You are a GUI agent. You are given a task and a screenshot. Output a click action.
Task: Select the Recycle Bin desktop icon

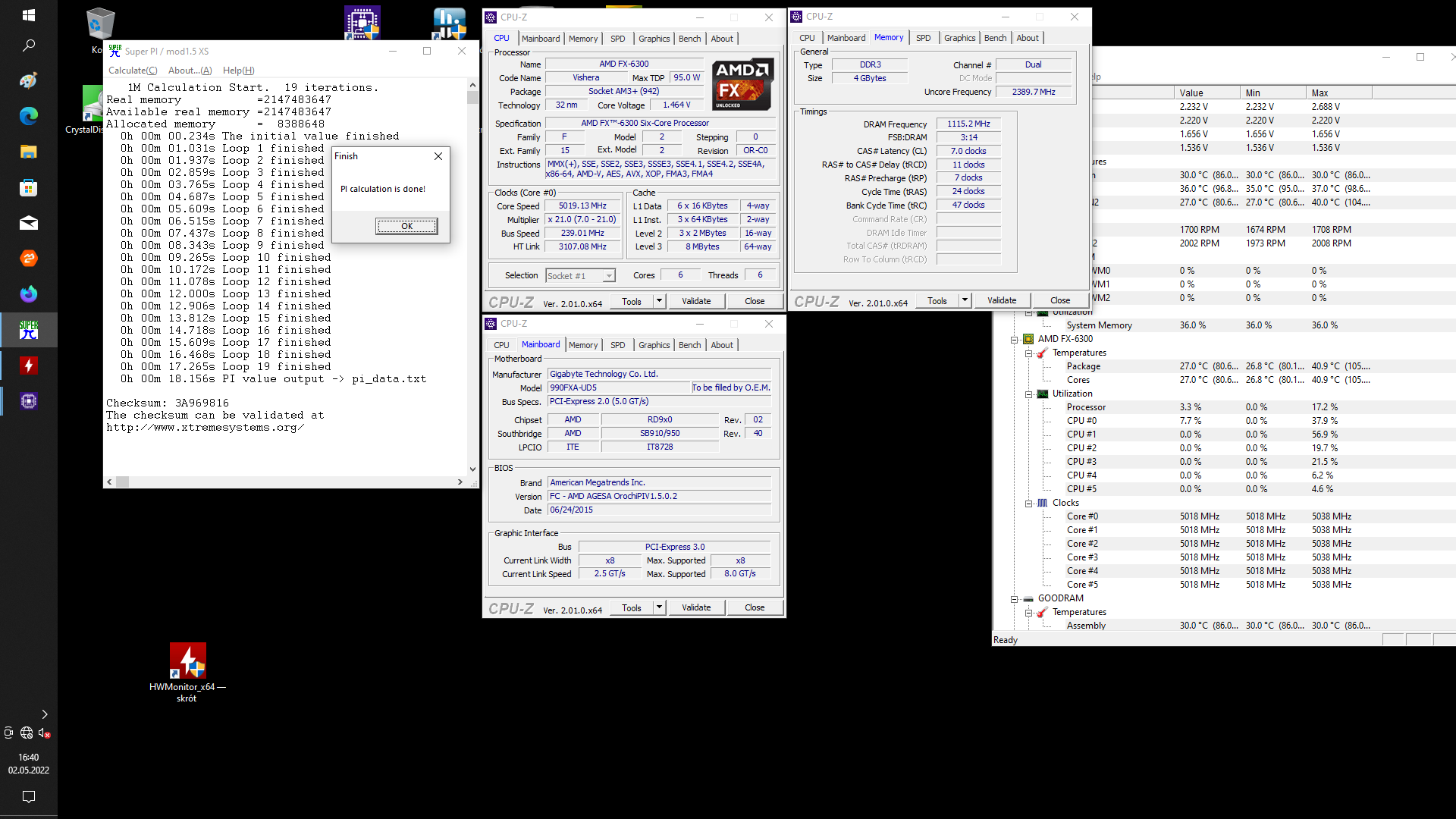point(99,23)
